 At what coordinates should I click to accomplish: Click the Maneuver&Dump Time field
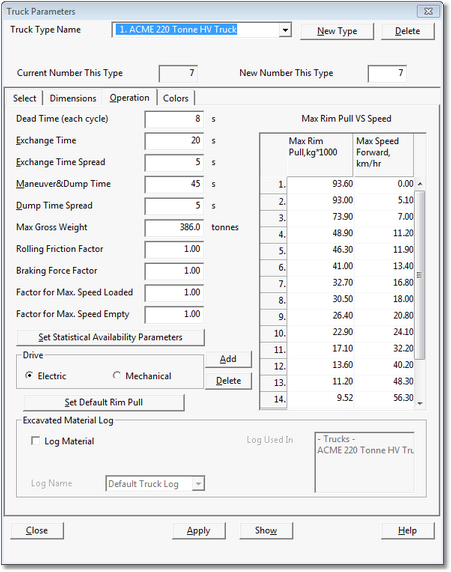(174, 184)
